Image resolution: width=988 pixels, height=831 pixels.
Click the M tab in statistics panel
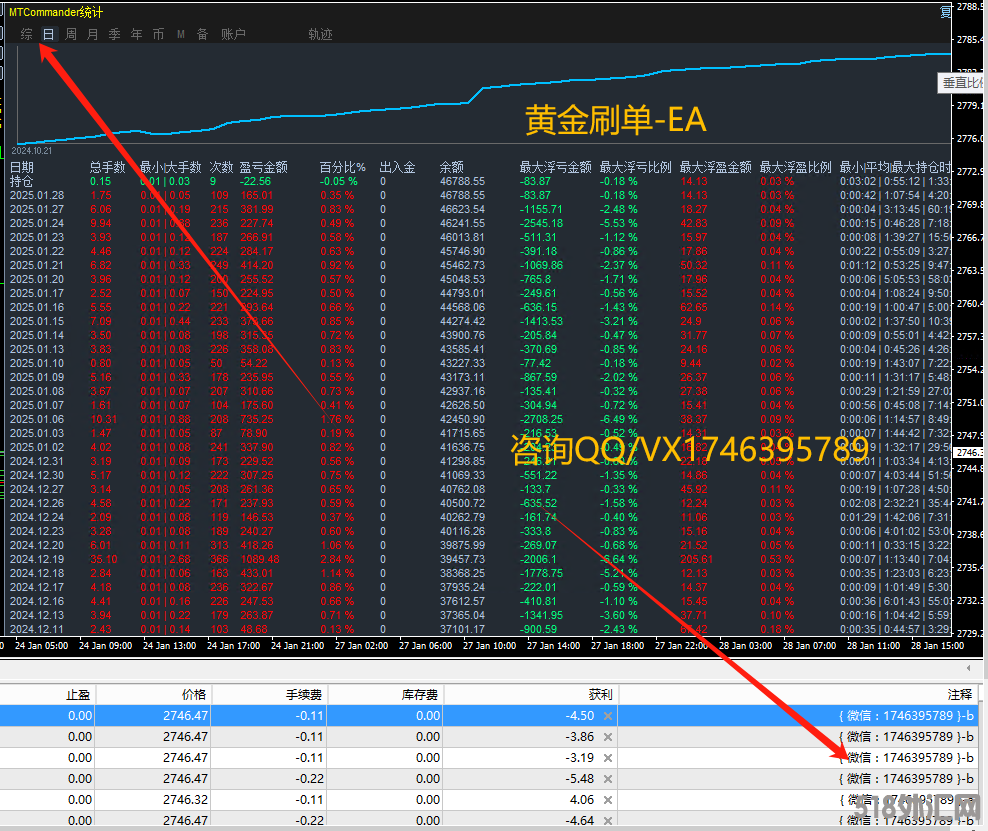pyautogui.click(x=181, y=34)
